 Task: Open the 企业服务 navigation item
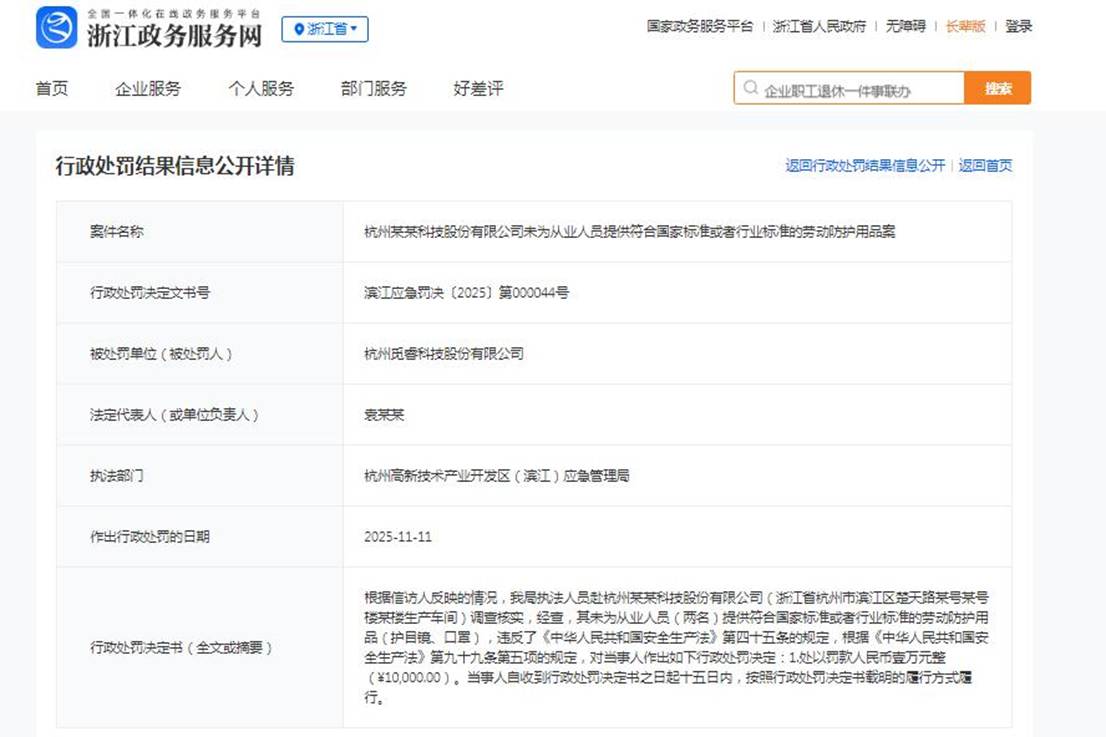(148, 89)
